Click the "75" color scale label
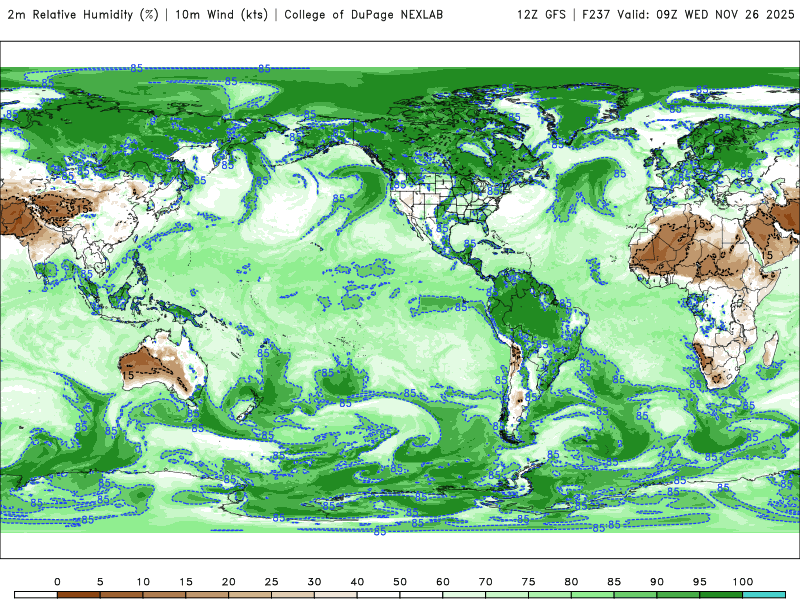The image size is (800, 600). [529, 582]
